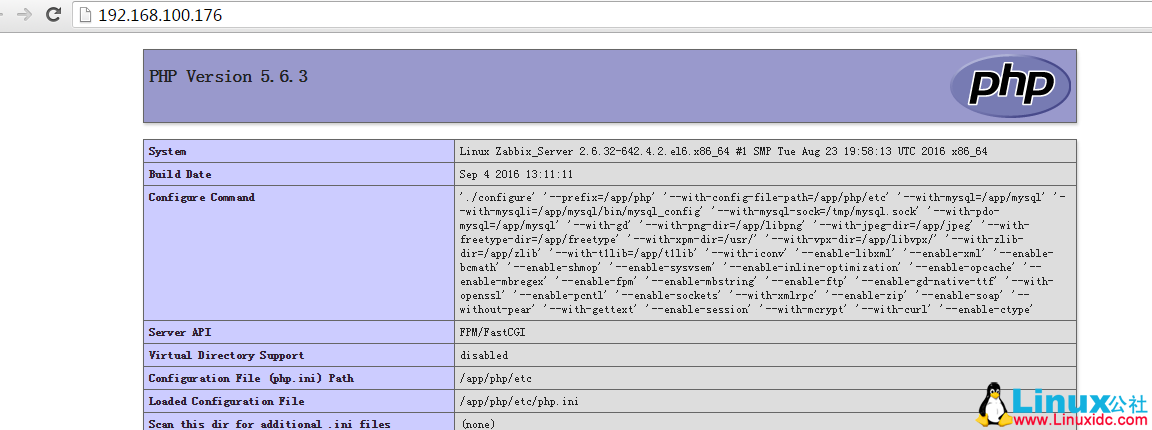1152x430 pixels.
Task: Select the '/app/php/etc/php.ini' value
Action: tap(519, 401)
